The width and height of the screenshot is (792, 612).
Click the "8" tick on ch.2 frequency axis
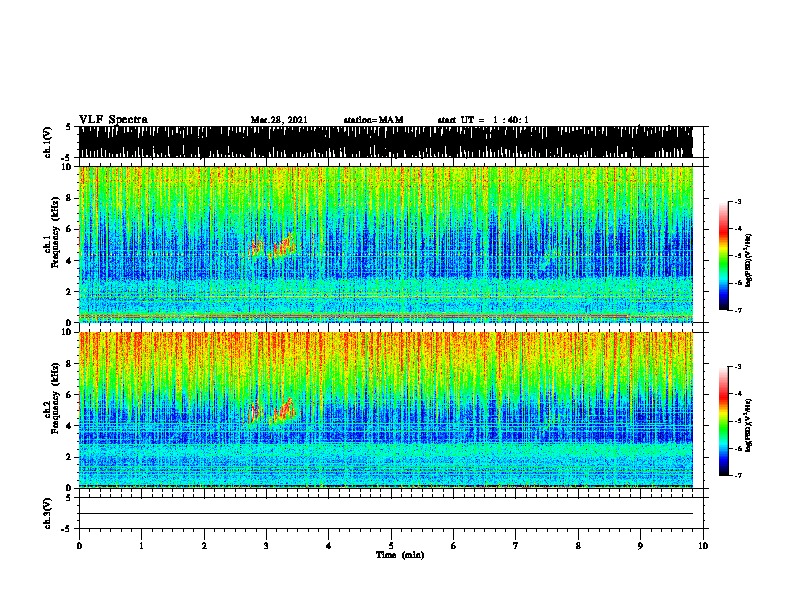click(x=69, y=364)
